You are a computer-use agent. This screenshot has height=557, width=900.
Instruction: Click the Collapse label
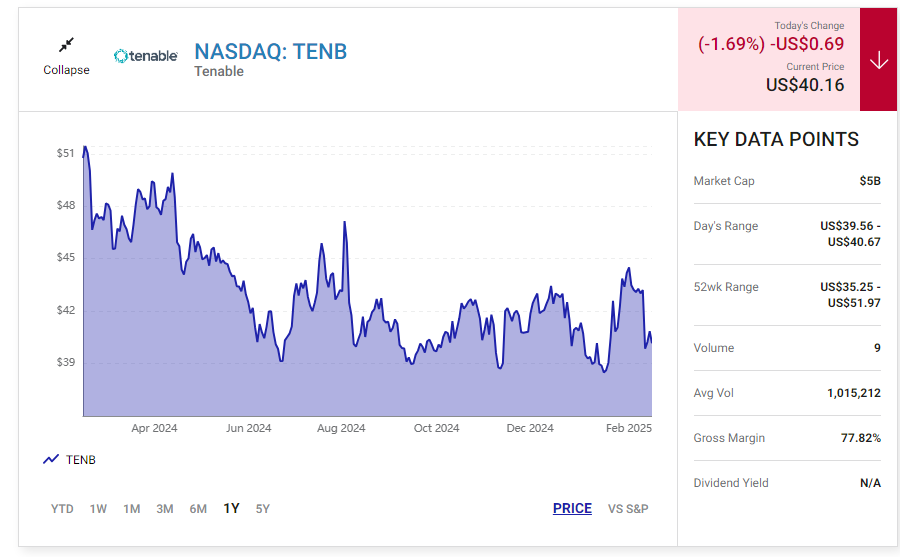pyautogui.click(x=67, y=70)
